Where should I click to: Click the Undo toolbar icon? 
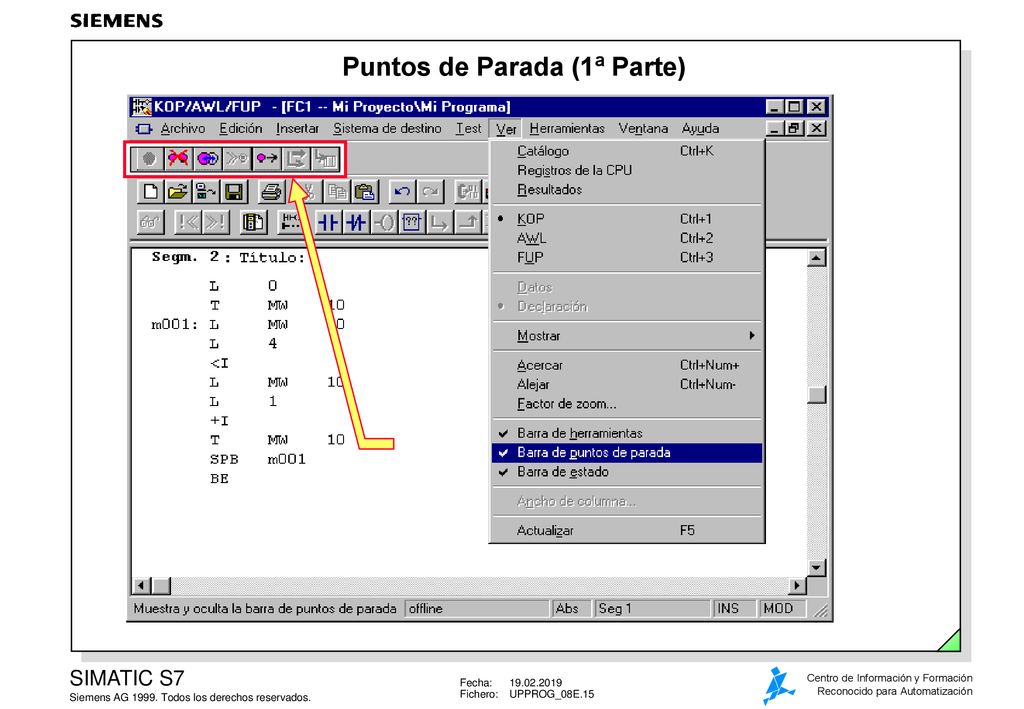point(402,191)
